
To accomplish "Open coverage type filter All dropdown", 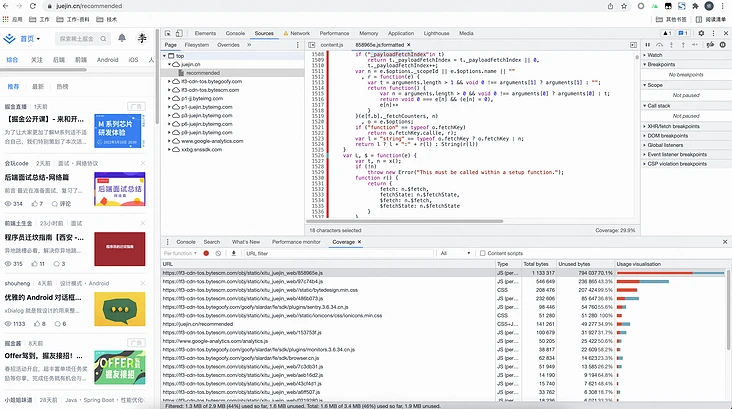I will 455,253.
